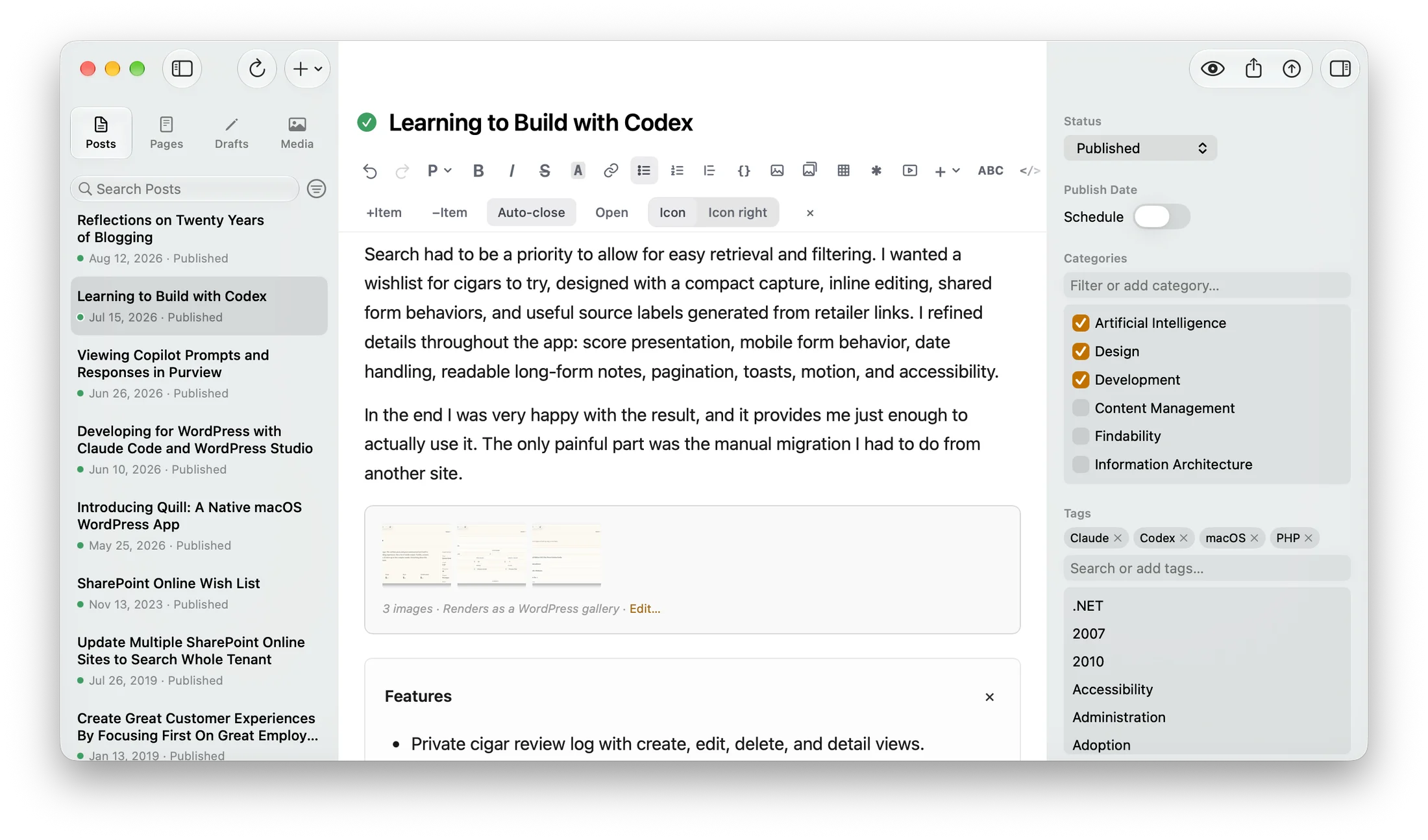Screen dimensions: 1428x840
Task: Insert a table
Action: click(x=843, y=171)
